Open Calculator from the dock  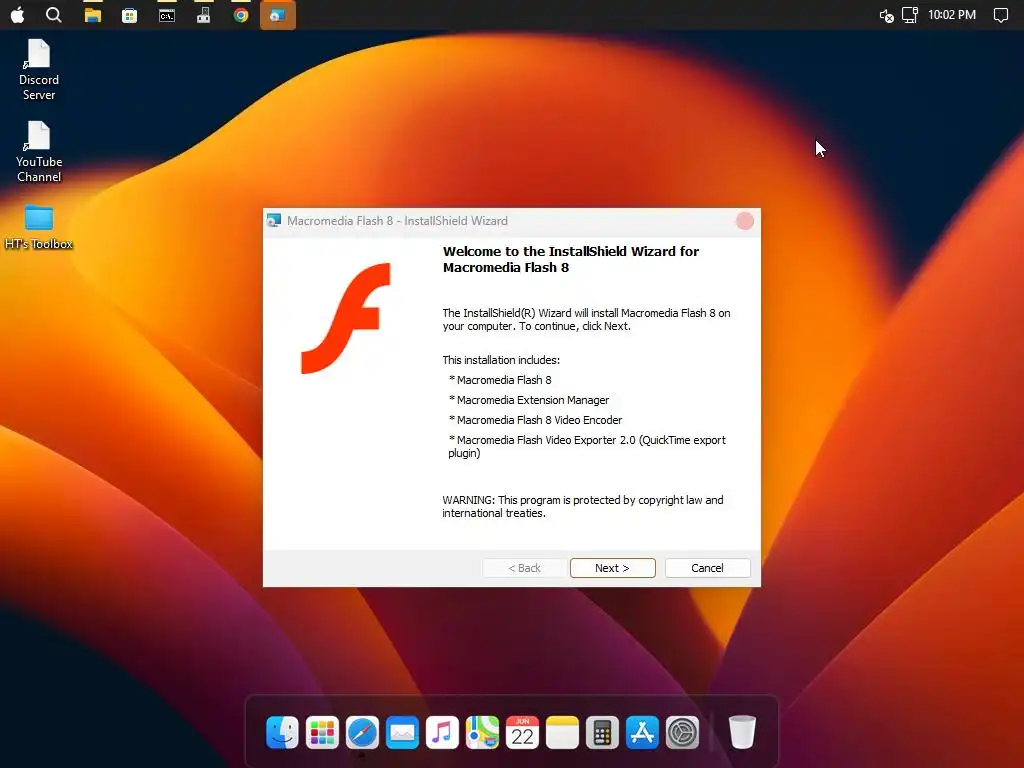pos(602,732)
